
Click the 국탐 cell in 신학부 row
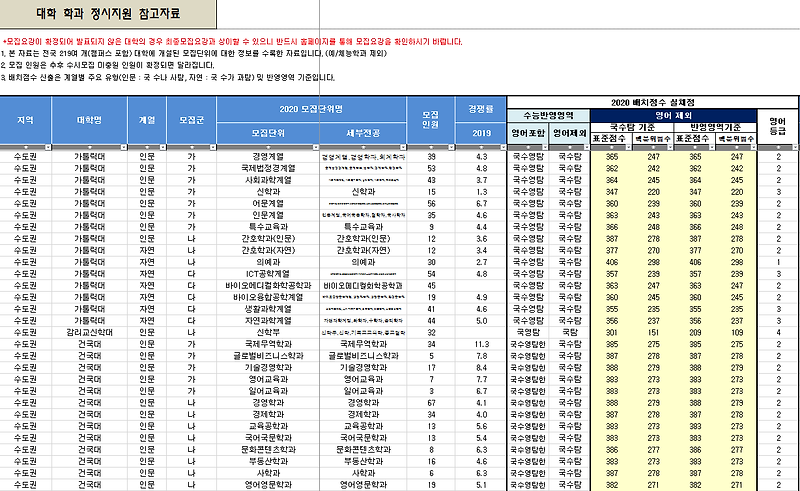point(570,333)
